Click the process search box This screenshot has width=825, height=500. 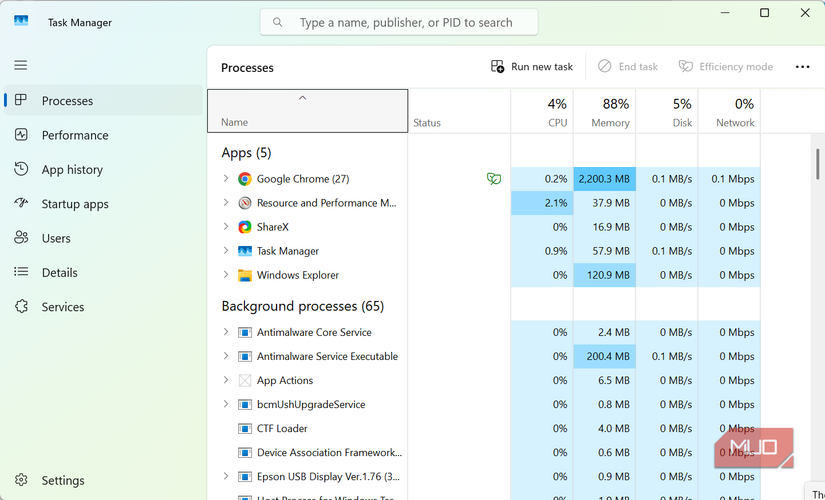pyautogui.click(x=400, y=22)
